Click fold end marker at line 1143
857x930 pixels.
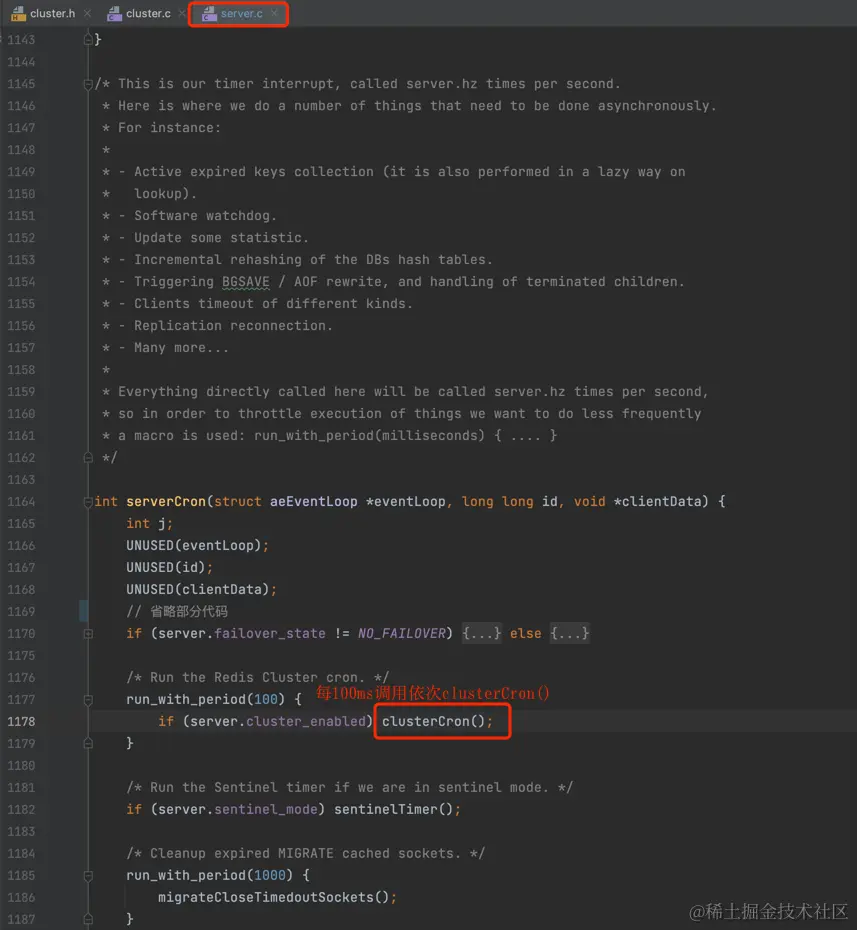pyautogui.click(x=88, y=40)
